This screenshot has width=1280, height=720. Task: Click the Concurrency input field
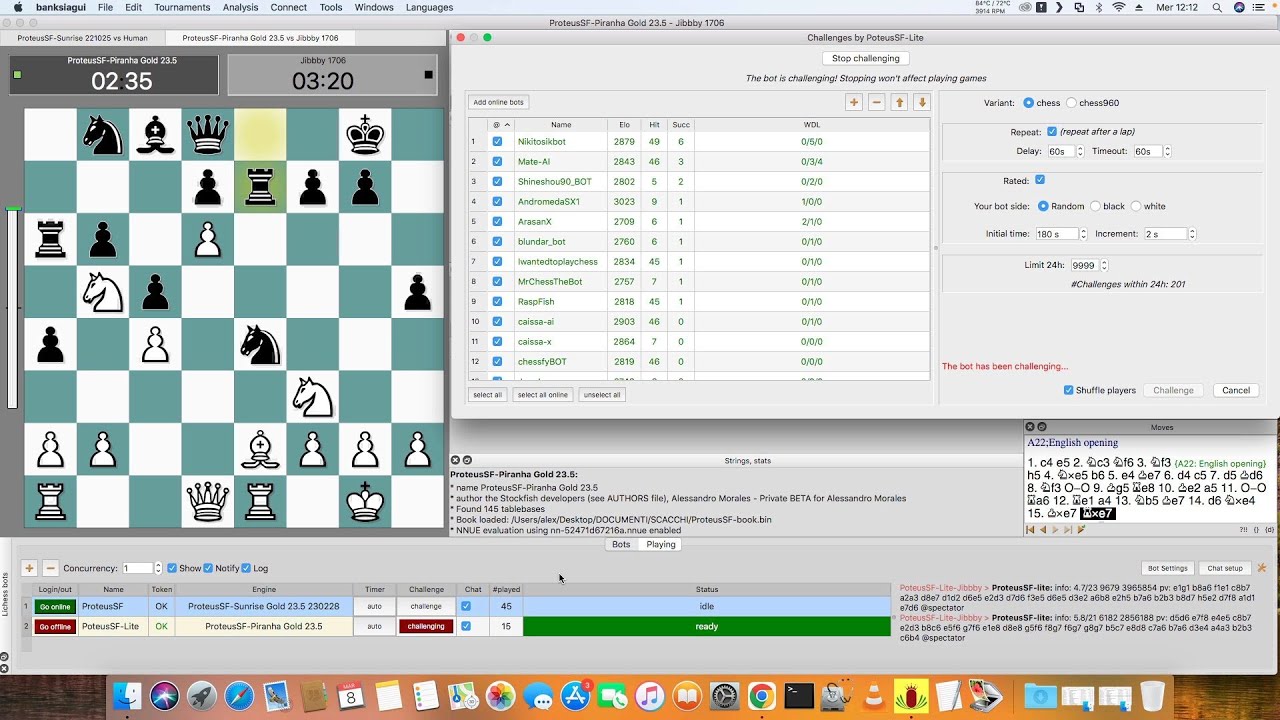point(137,568)
